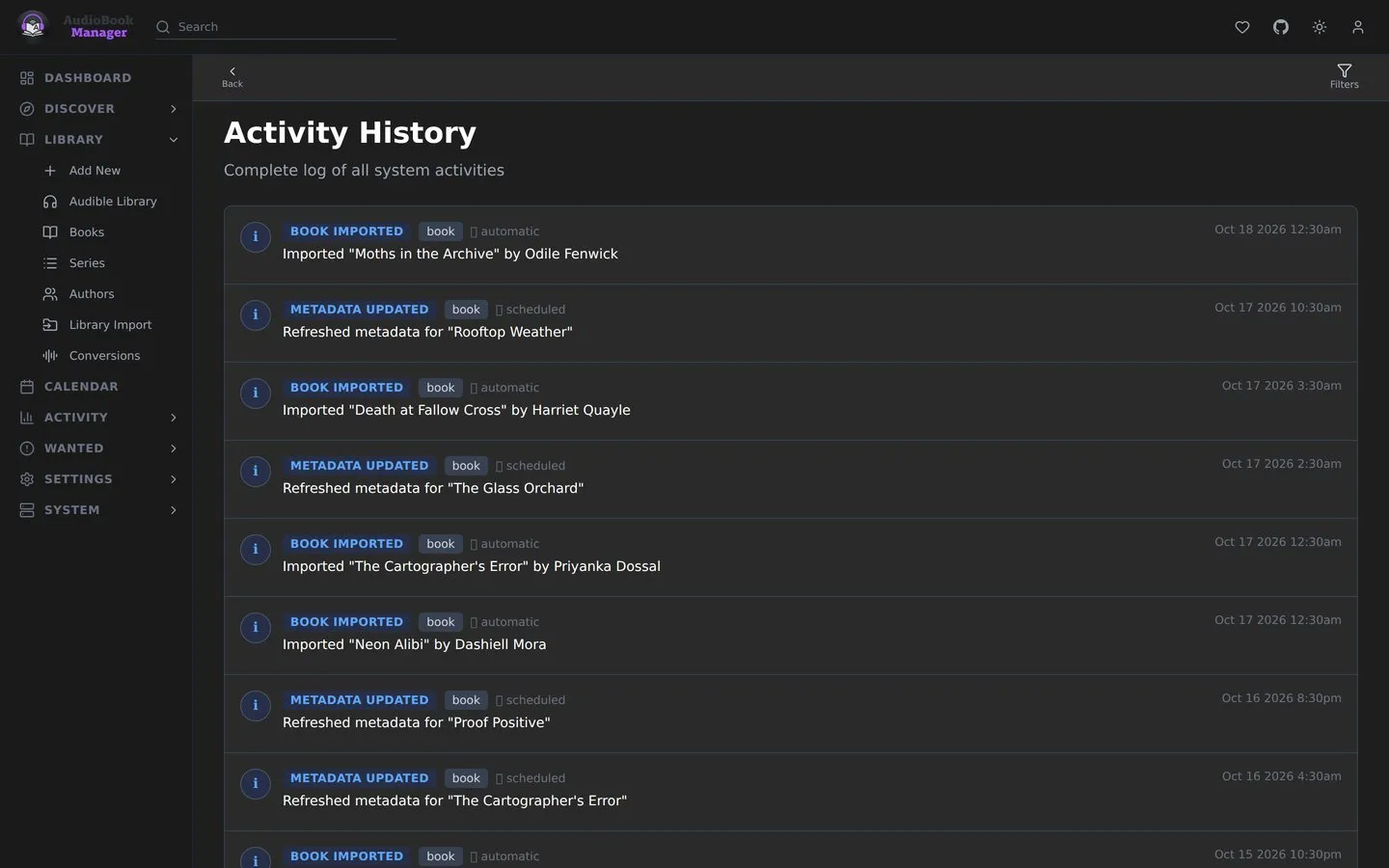Viewport: 1389px width, 868px height.
Task: Toggle the light/dark theme sun icon
Action: tap(1320, 27)
